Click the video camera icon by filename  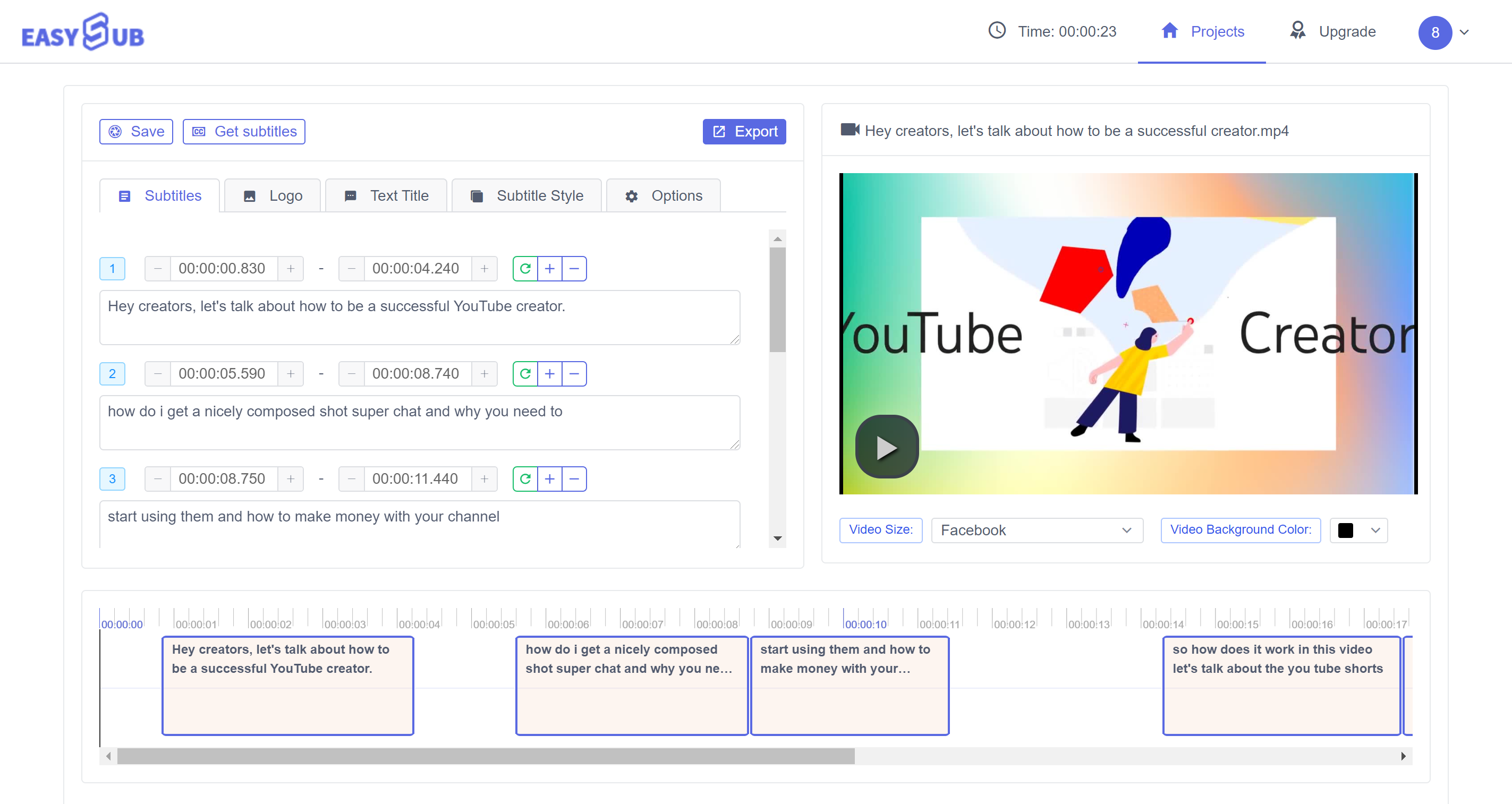(x=850, y=130)
